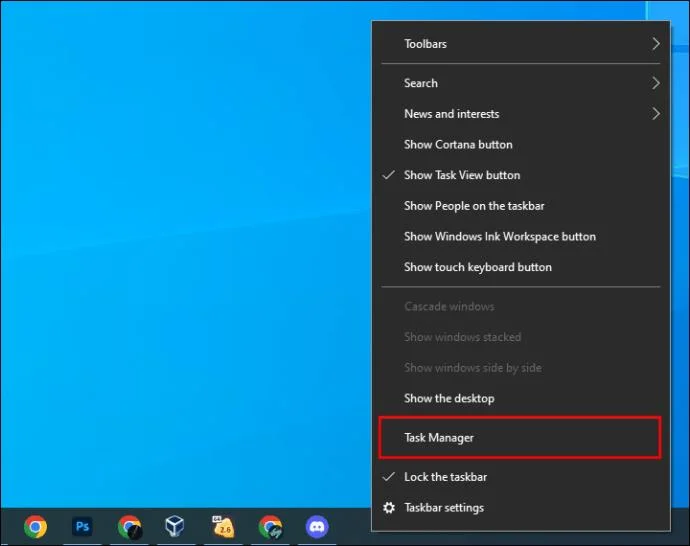
Task: Enable Show Cortana button
Action: tap(521, 145)
